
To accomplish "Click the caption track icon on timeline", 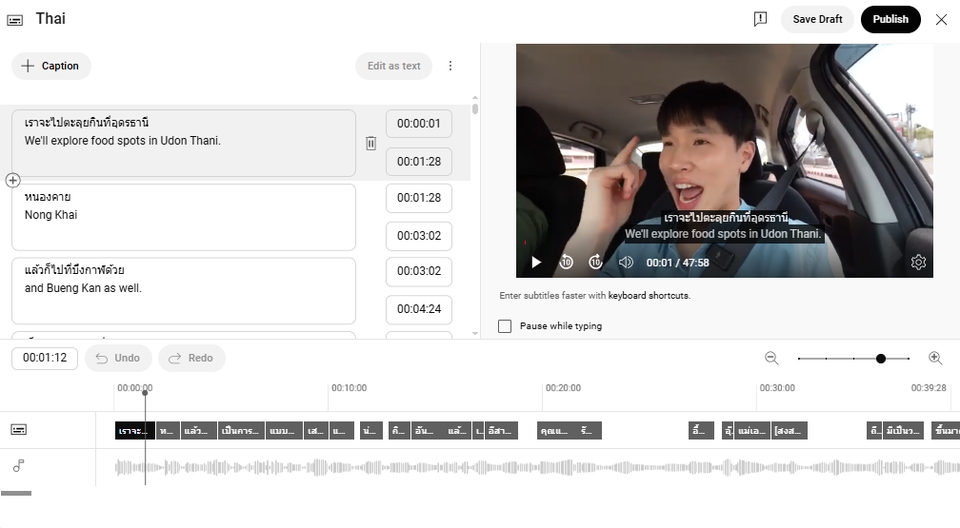I will coord(19,429).
